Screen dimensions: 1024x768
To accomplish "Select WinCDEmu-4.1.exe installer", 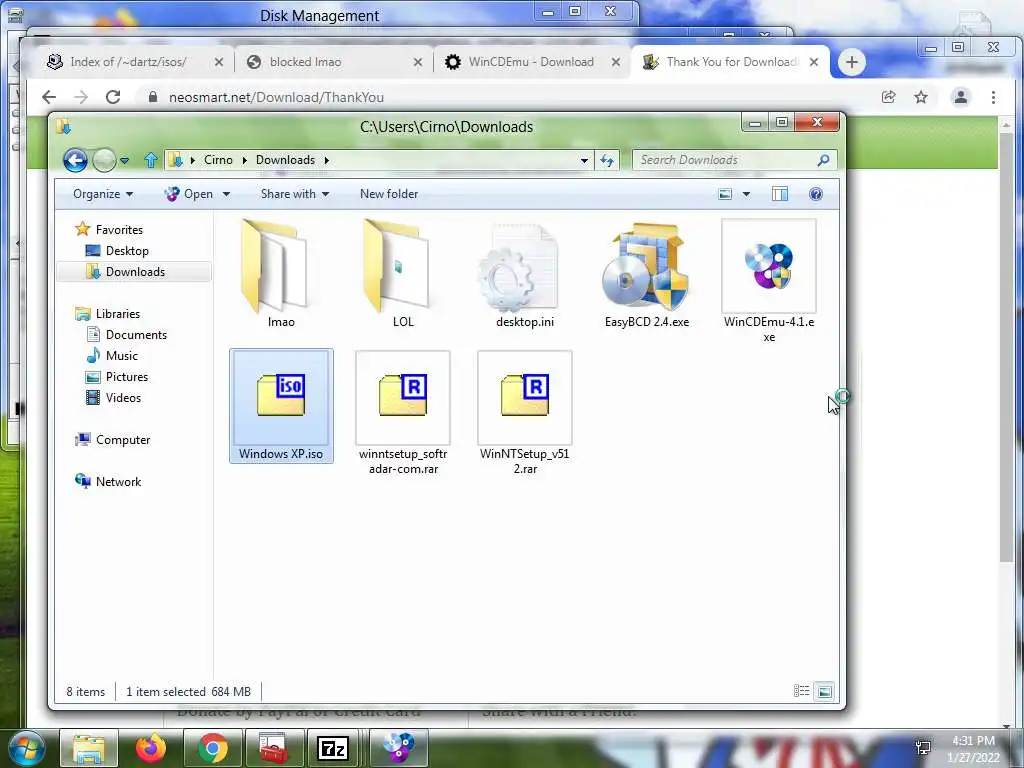I will (769, 281).
